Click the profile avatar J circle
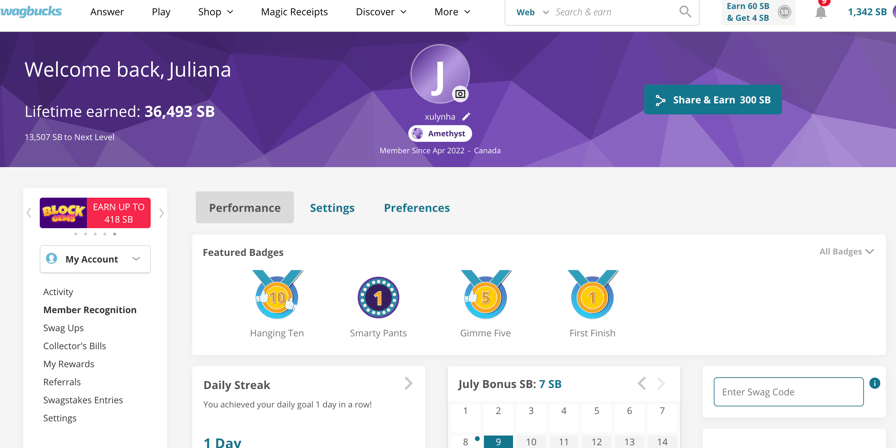This screenshot has height=448, width=896. pos(439,74)
